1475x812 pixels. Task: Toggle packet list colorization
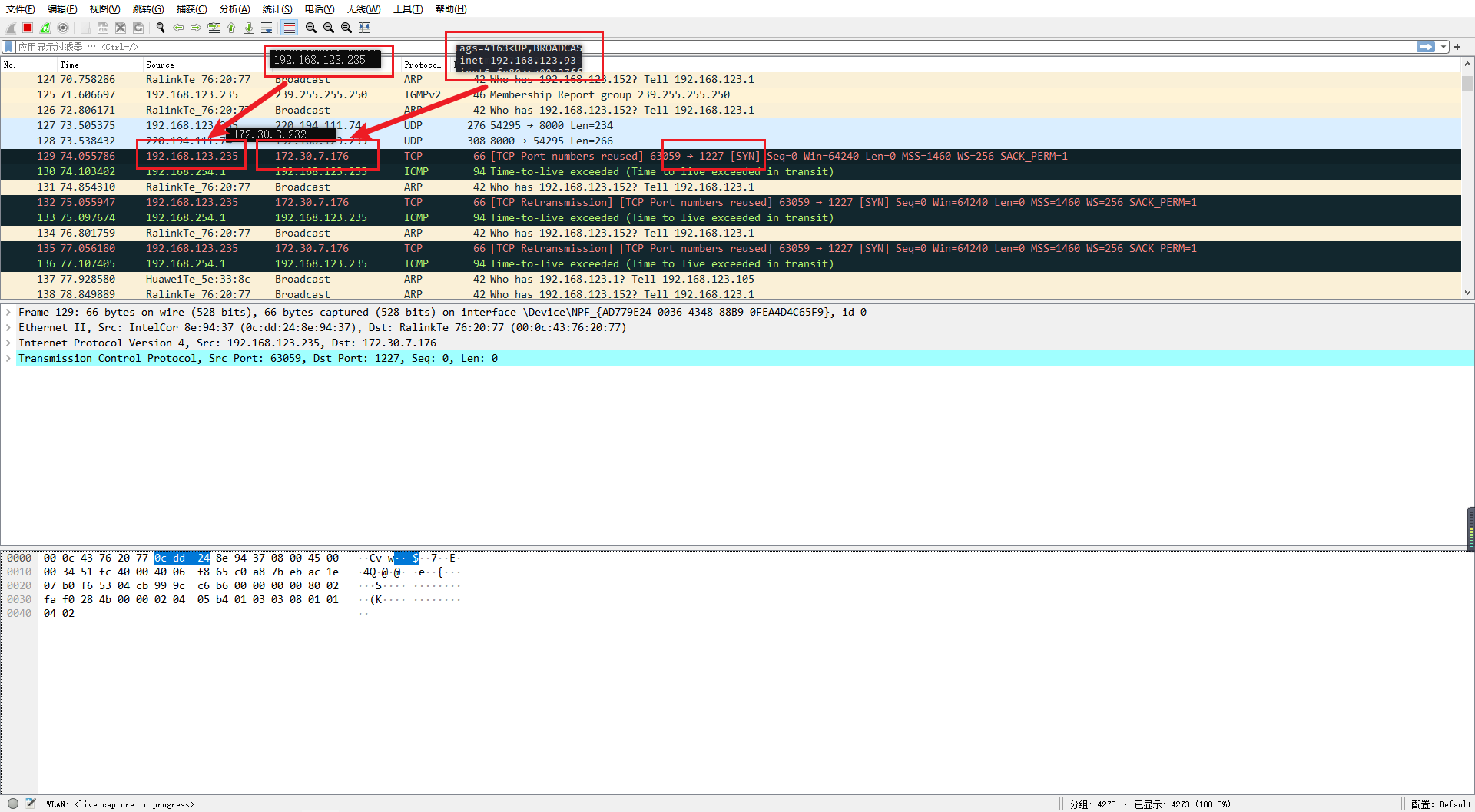(289, 28)
